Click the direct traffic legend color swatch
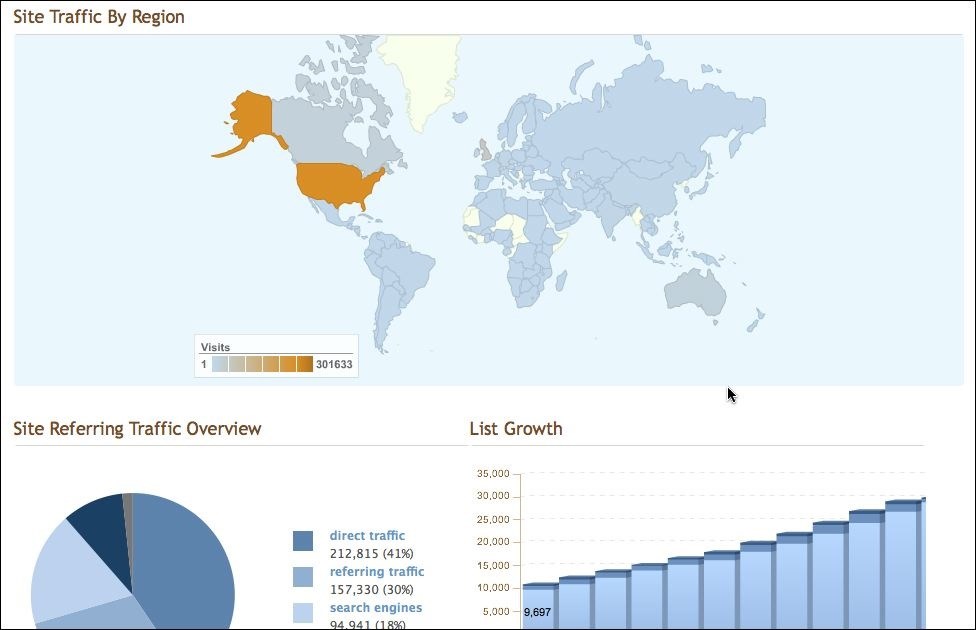Screen dimensions: 976x630 [x=303, y=541]
